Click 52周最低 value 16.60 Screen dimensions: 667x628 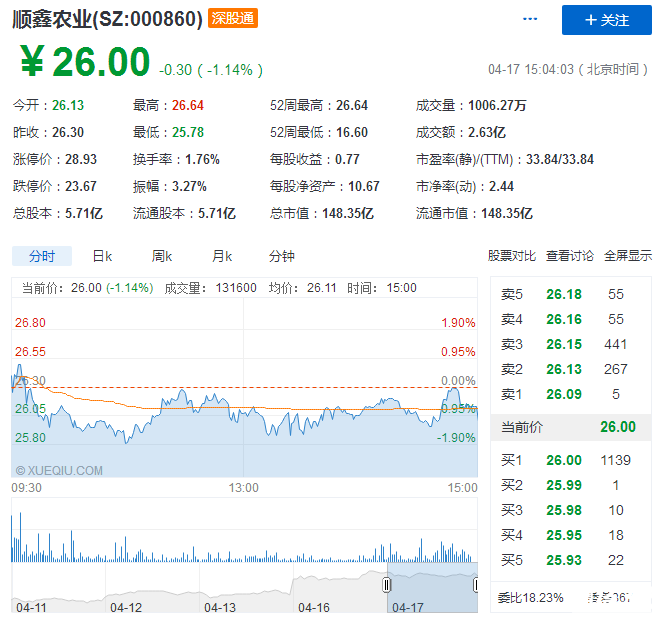click(x=352, y=132)
